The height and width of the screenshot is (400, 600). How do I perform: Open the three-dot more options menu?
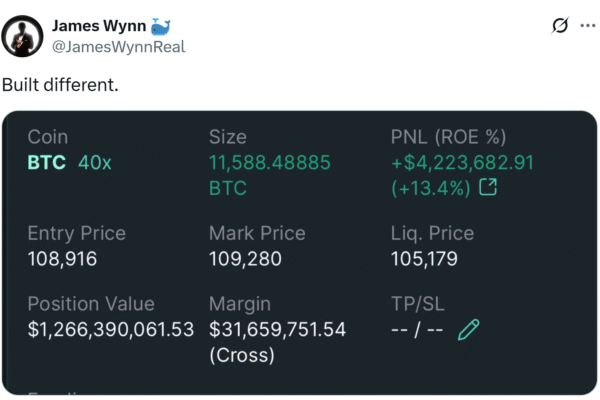tap(588, 26)
